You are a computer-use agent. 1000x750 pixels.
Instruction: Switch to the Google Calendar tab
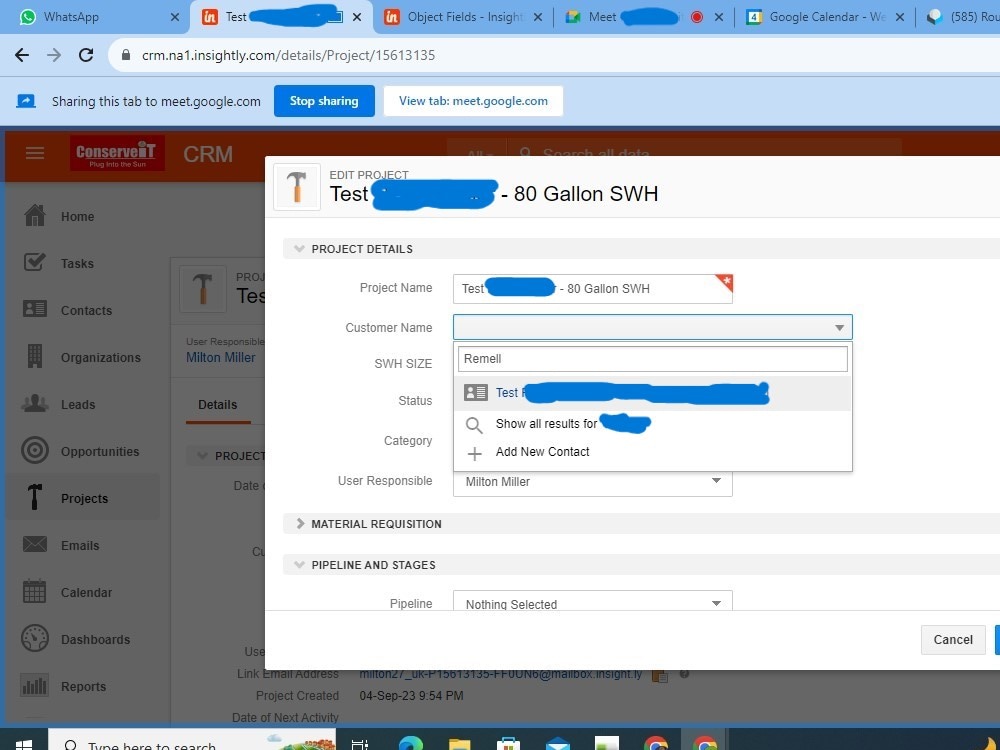(x=825, y=17)
